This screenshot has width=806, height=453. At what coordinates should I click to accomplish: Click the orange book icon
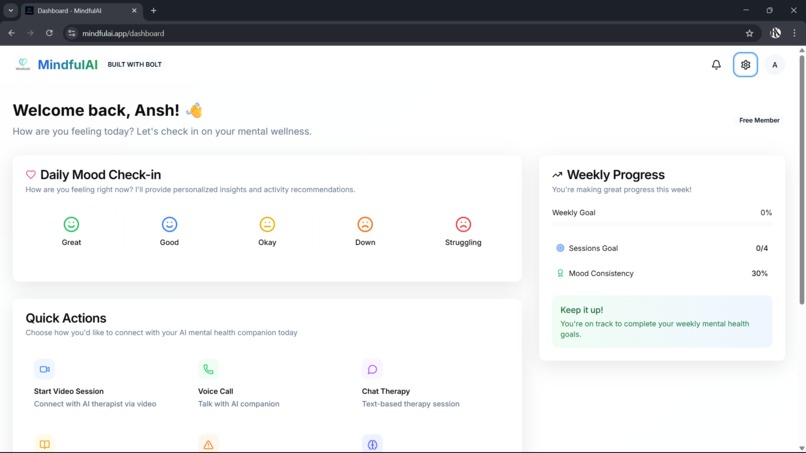coord(44,444)
